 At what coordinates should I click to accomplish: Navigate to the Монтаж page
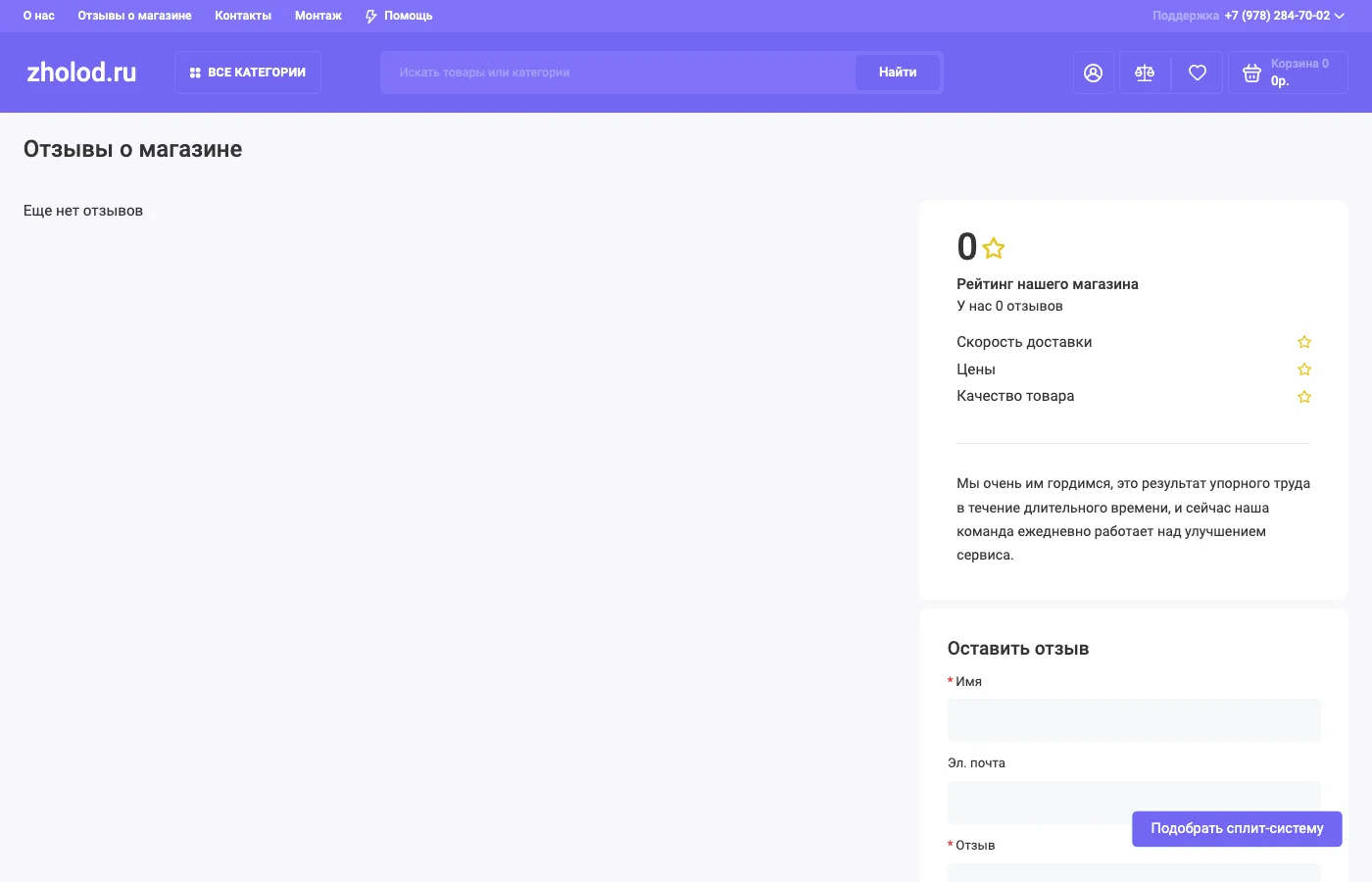pyautogui.click(x=318, y=16)
